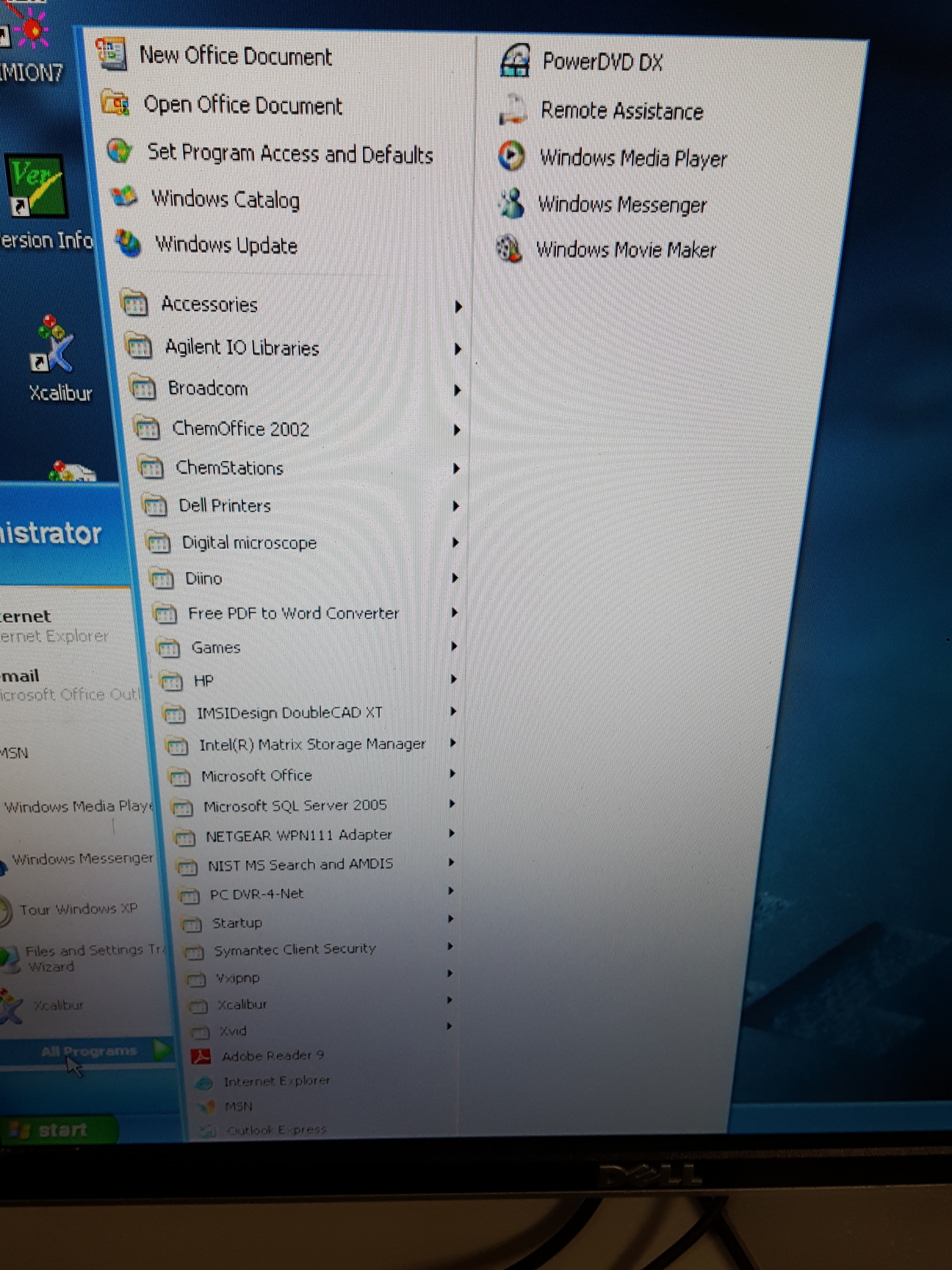
Task: Expand the Agilent IO Libraries submenu arrow
Action: click(457, 348)
